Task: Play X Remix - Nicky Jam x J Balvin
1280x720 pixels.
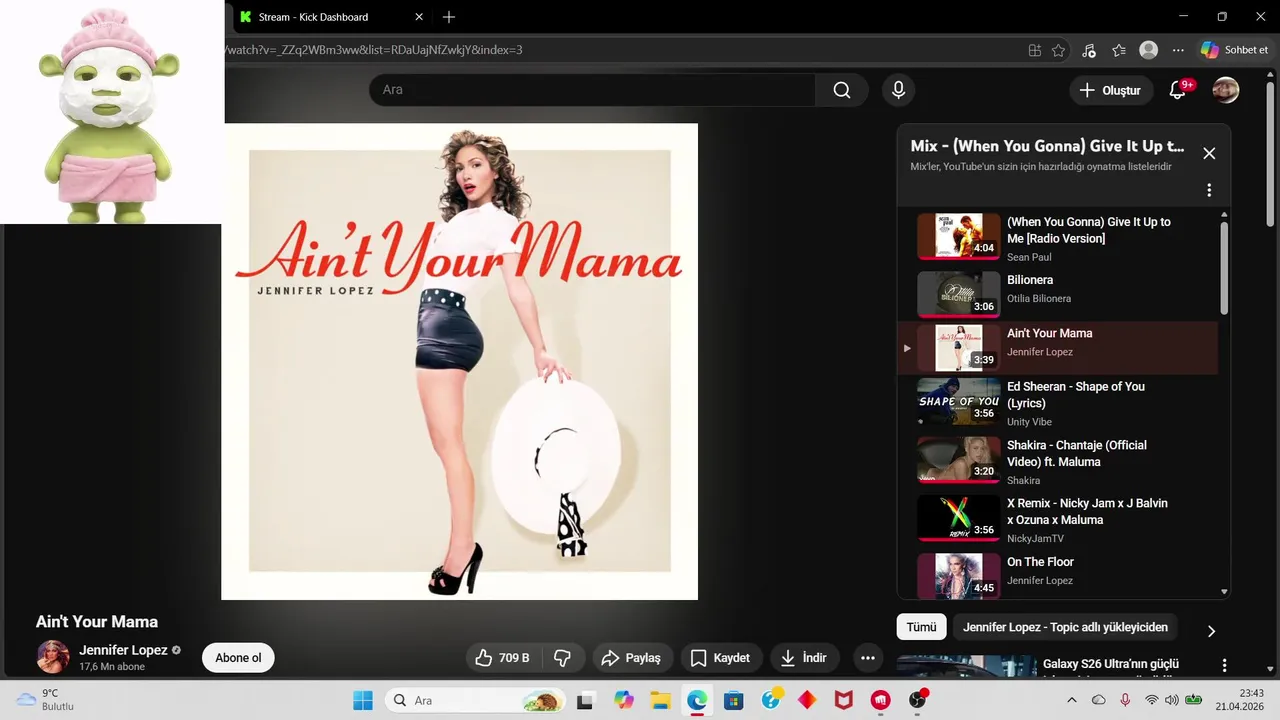Action: 1058,520
